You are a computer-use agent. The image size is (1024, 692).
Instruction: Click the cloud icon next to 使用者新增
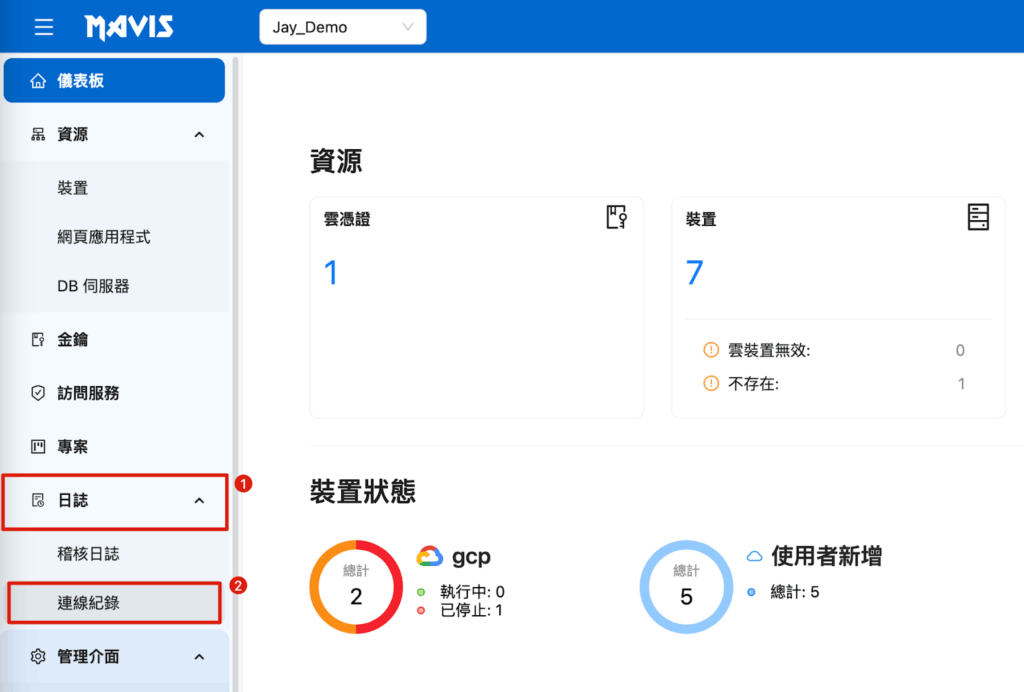point(755,556)
